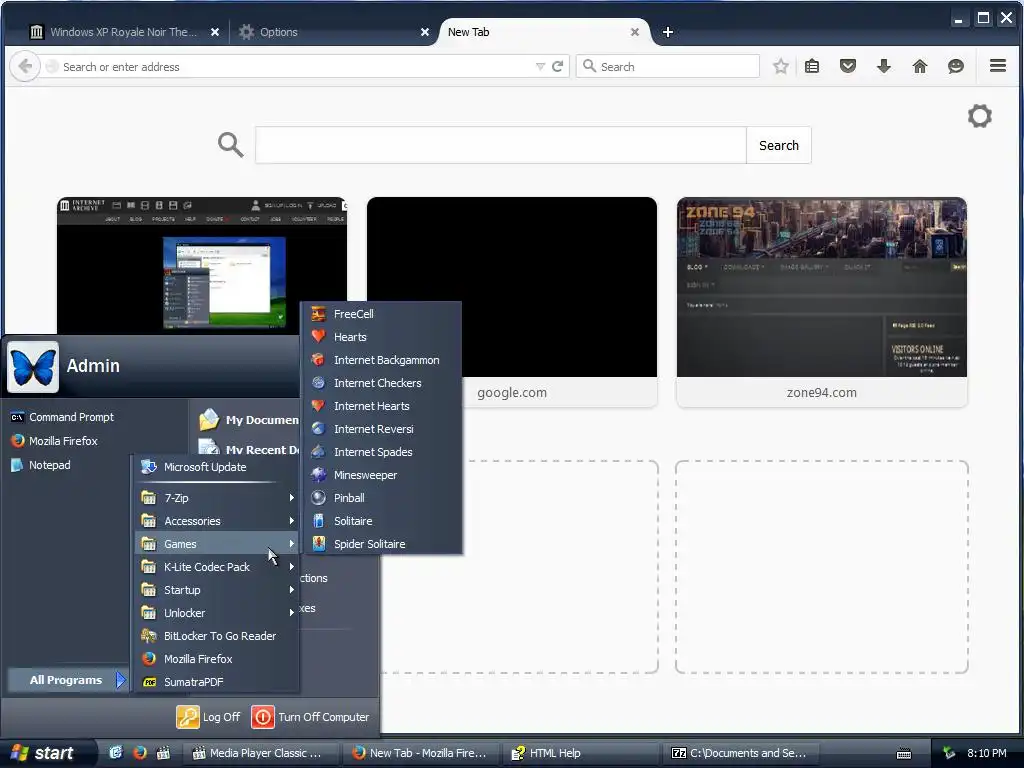Expand the Accessories folder
Screen dimensions: 1024x768
[216, 521]
